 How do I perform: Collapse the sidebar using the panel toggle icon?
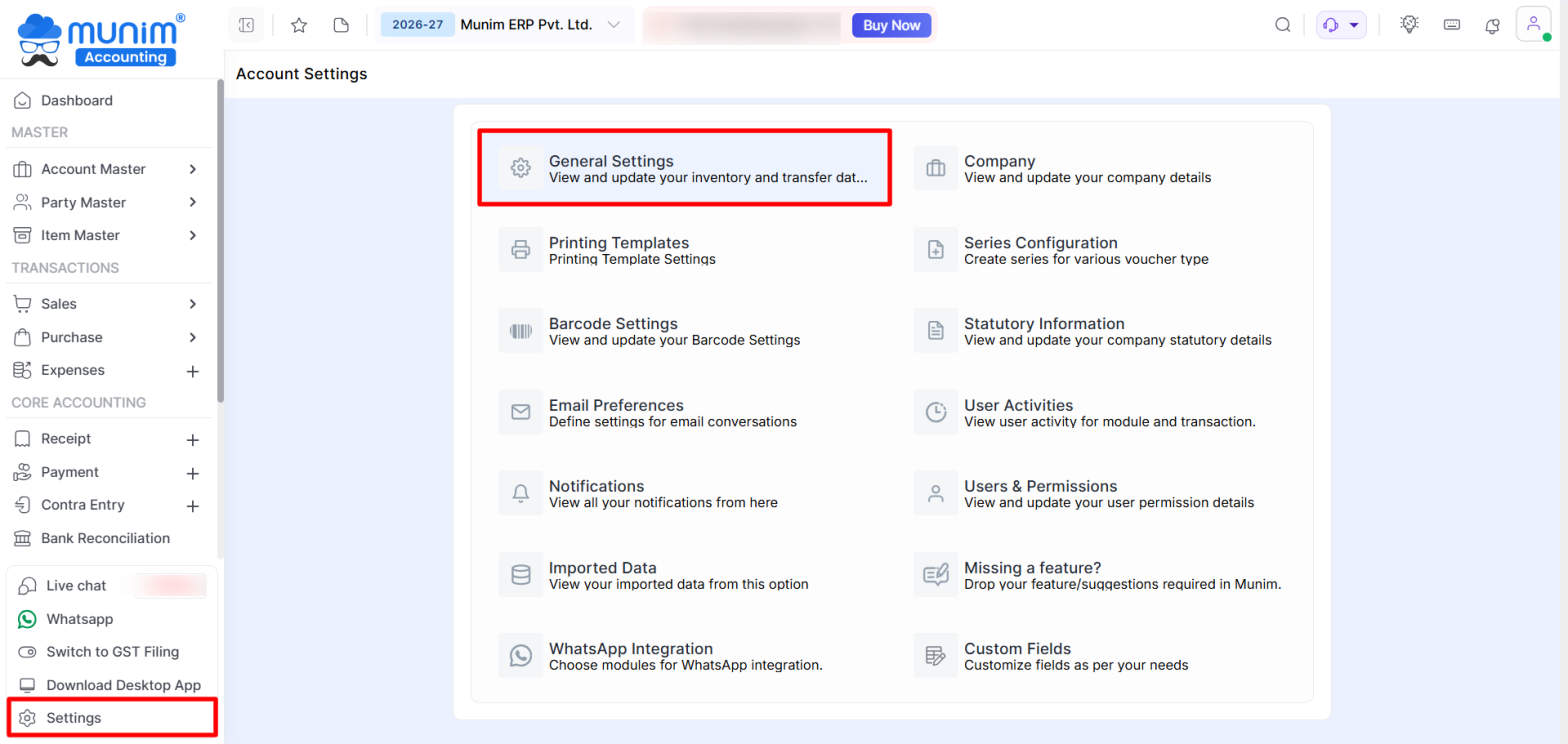(246, 25)
